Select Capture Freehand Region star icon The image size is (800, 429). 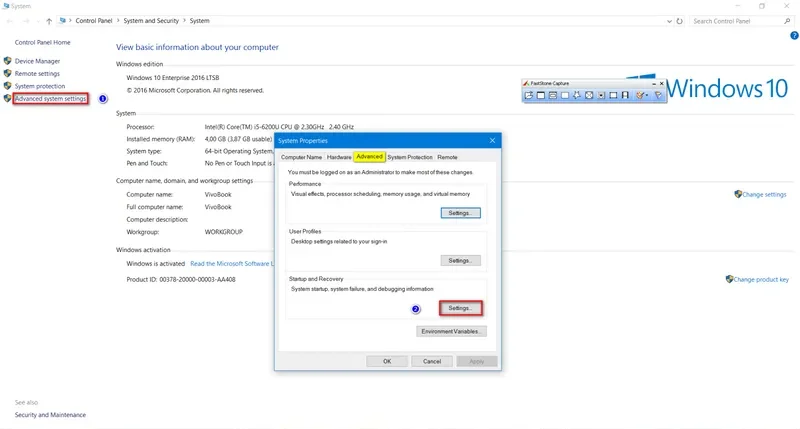click(x=577, y=95)
